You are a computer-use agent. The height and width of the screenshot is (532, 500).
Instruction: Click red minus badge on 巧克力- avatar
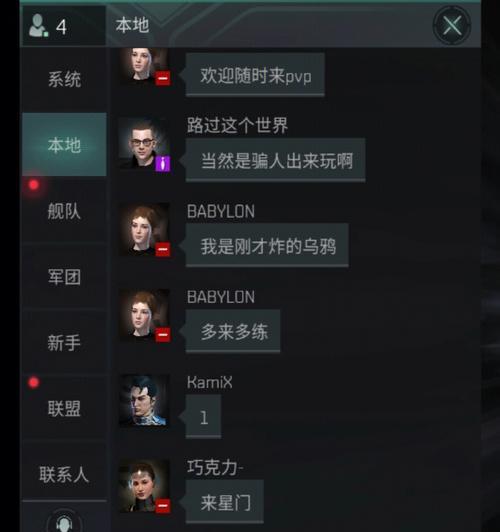click(x=163, y=506)
